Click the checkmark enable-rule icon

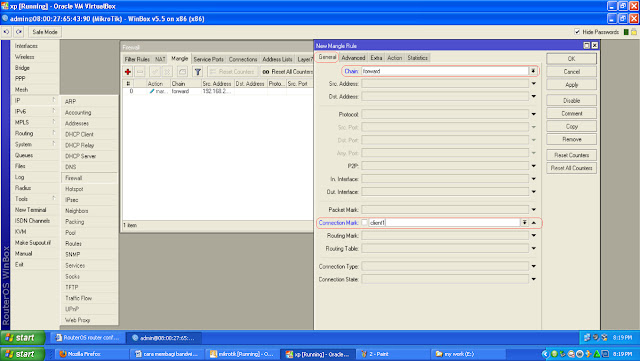[155, 72]
